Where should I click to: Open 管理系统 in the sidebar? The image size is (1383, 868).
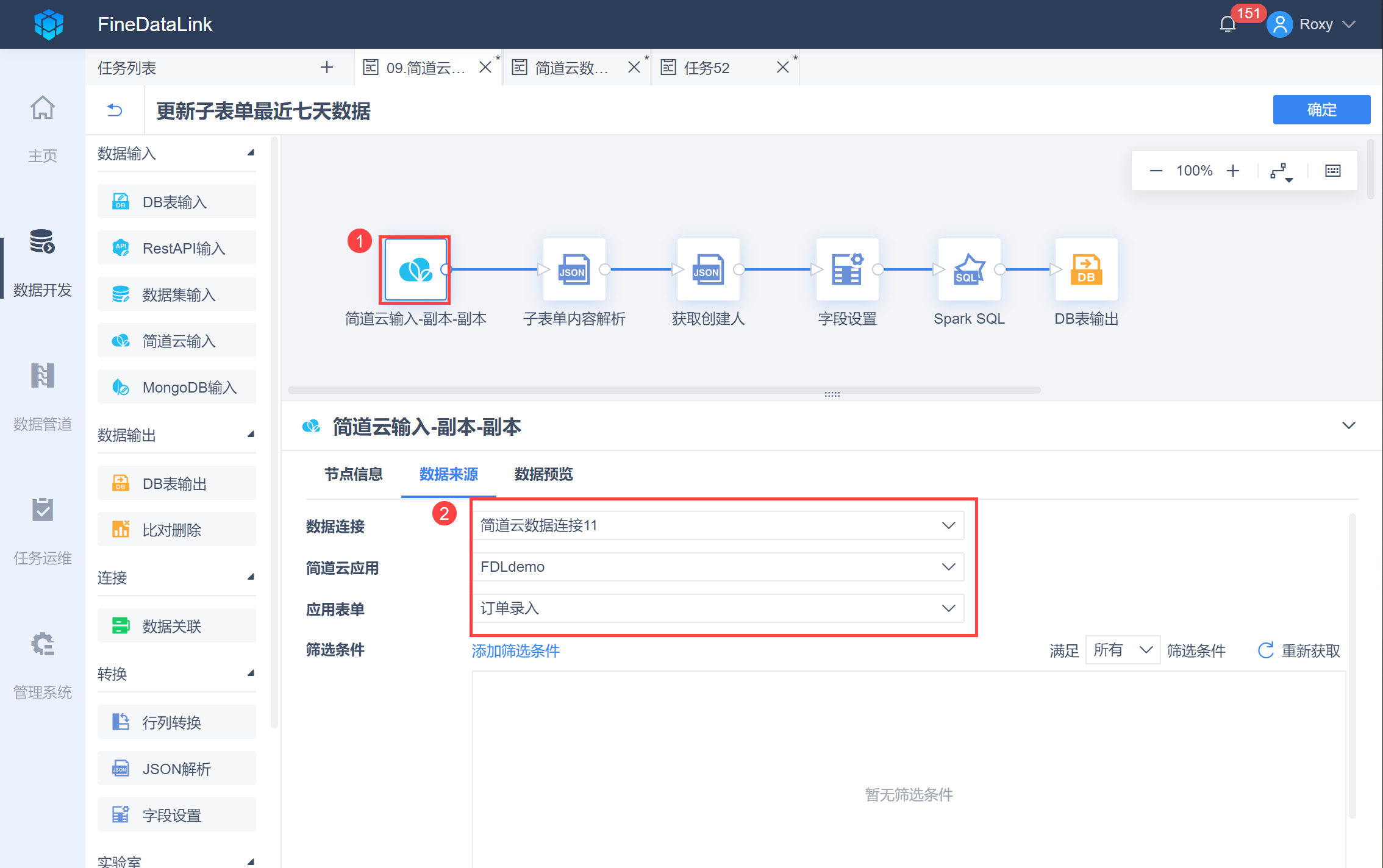(x=43, y=665)
